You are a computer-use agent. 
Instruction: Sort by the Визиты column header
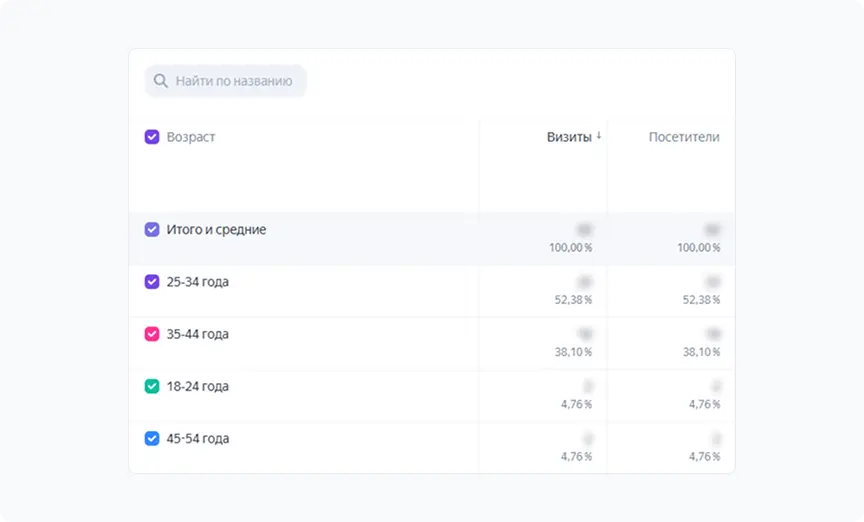(x=568, y=137)
